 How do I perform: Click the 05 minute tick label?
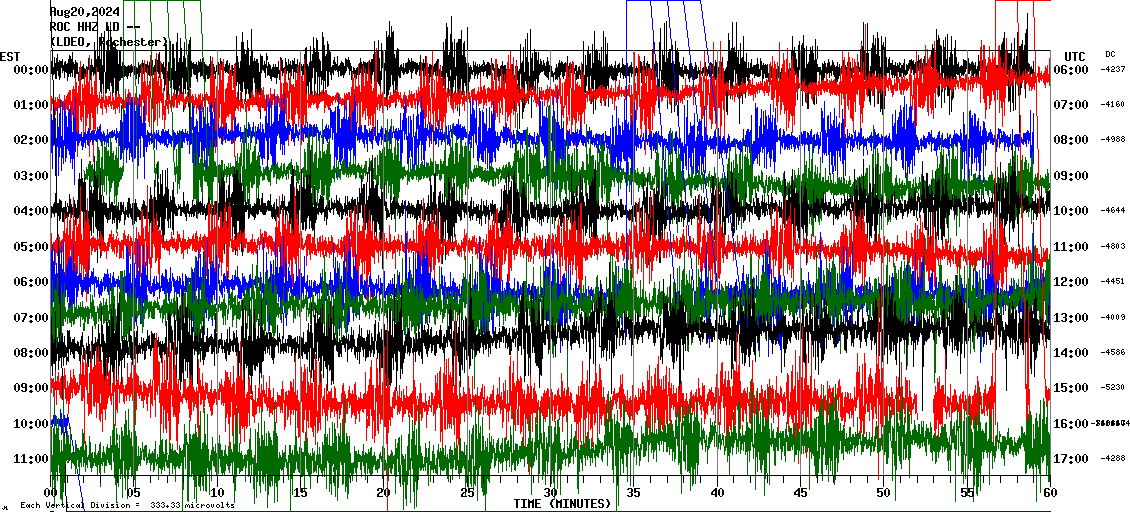(x=134, y=493)
